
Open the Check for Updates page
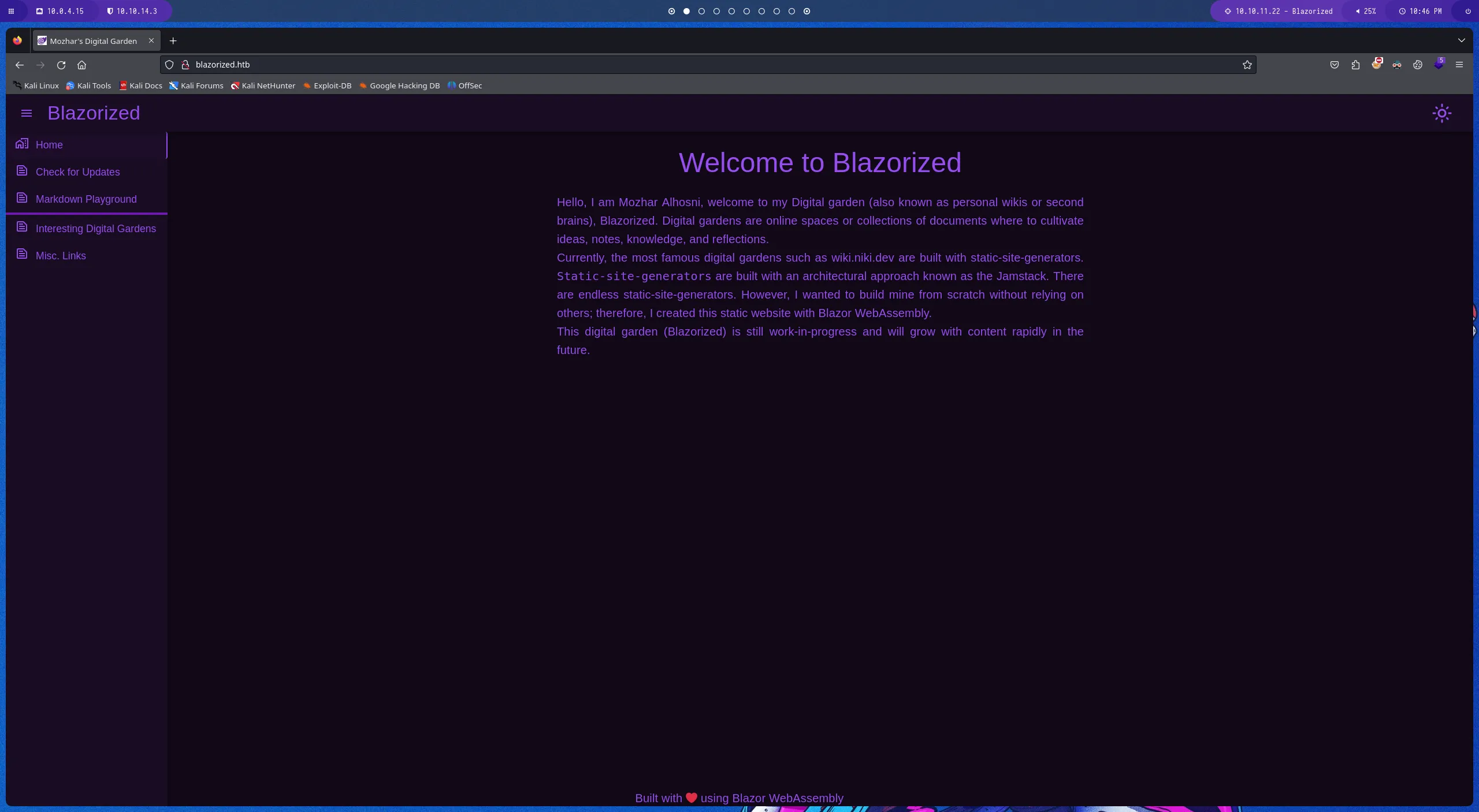[x=77, y=172]
